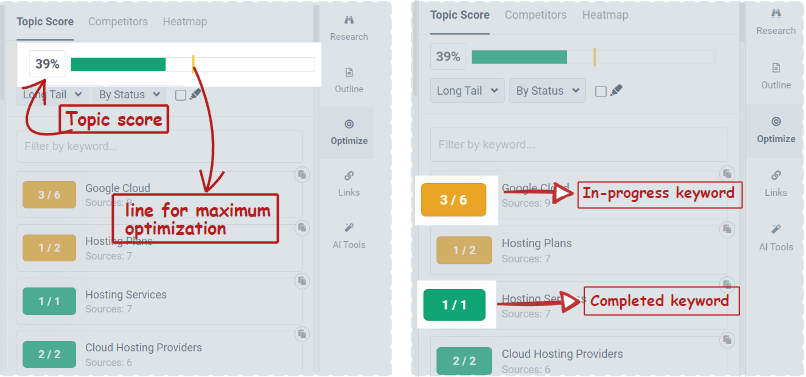
Task: Click the scrollbar beside right panel tabs
Action: [742, 21]
